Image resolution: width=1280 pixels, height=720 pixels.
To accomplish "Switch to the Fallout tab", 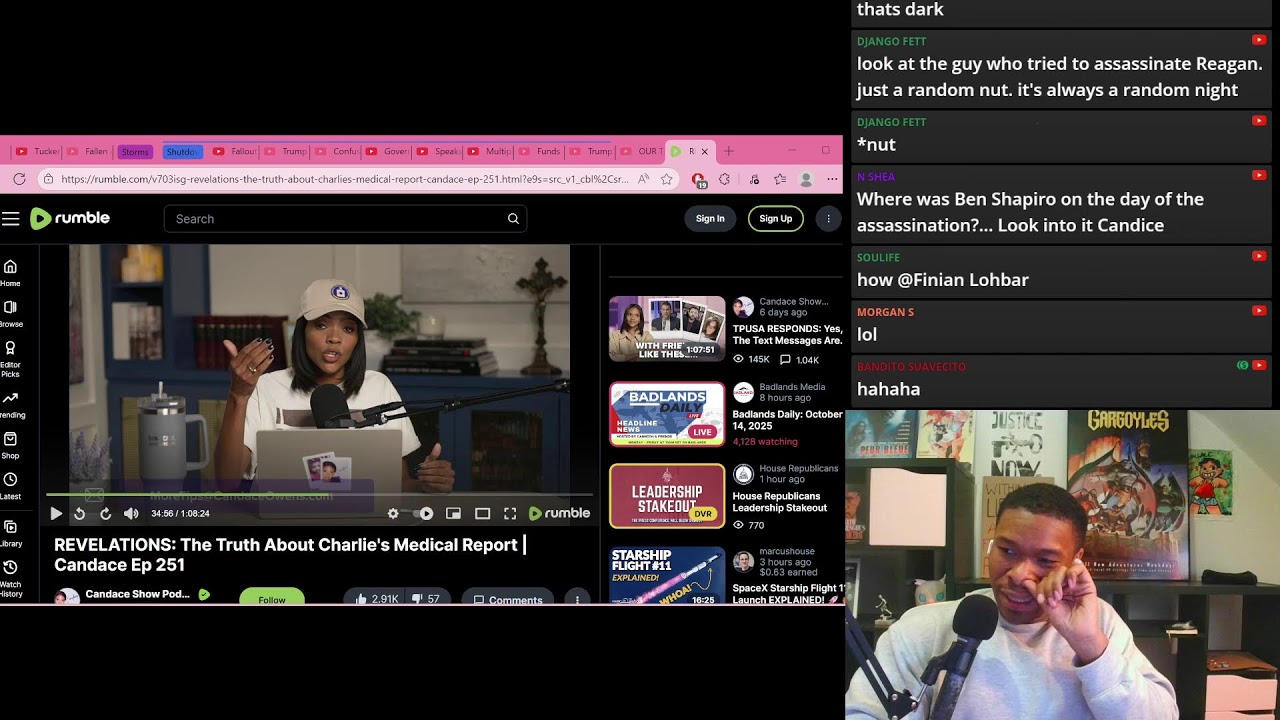I will click(234, 151).
